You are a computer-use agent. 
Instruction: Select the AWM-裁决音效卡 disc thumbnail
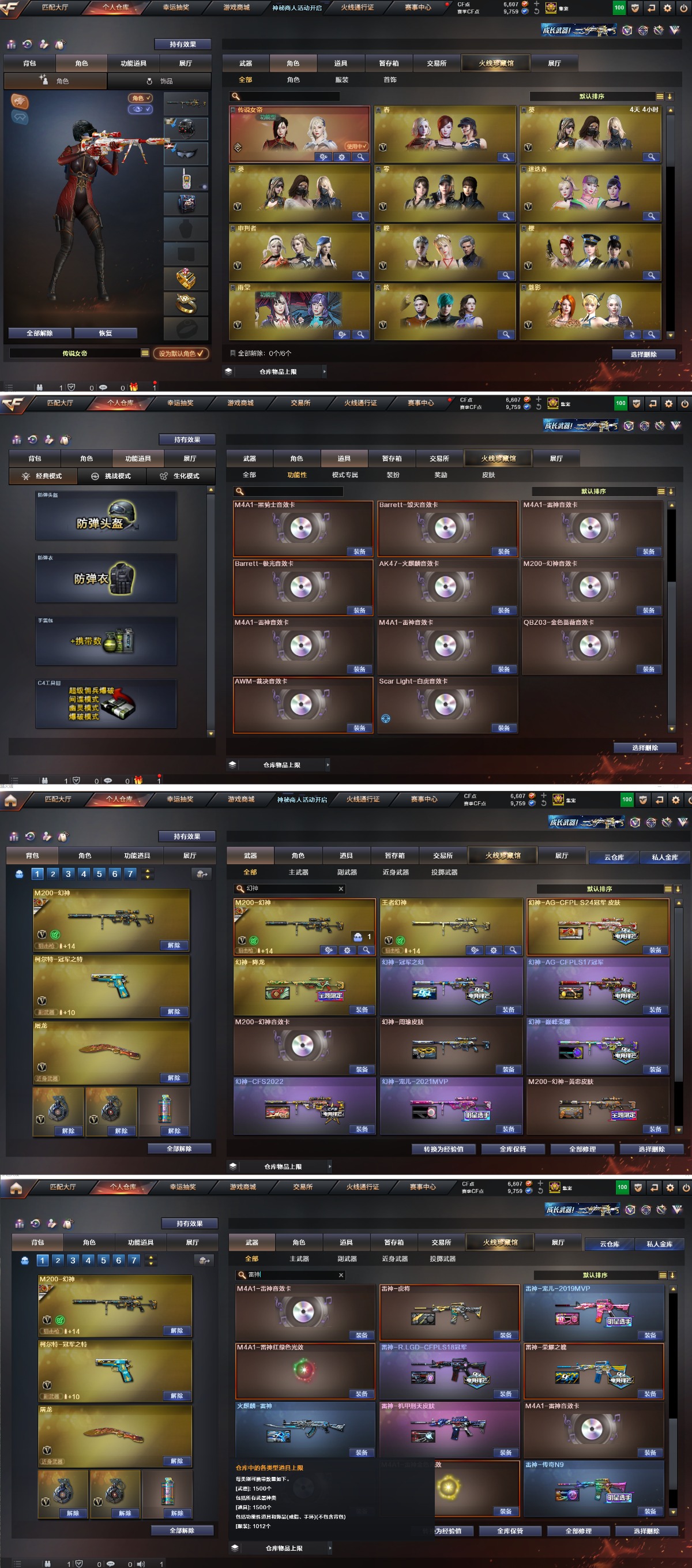(x=301, y=704)
